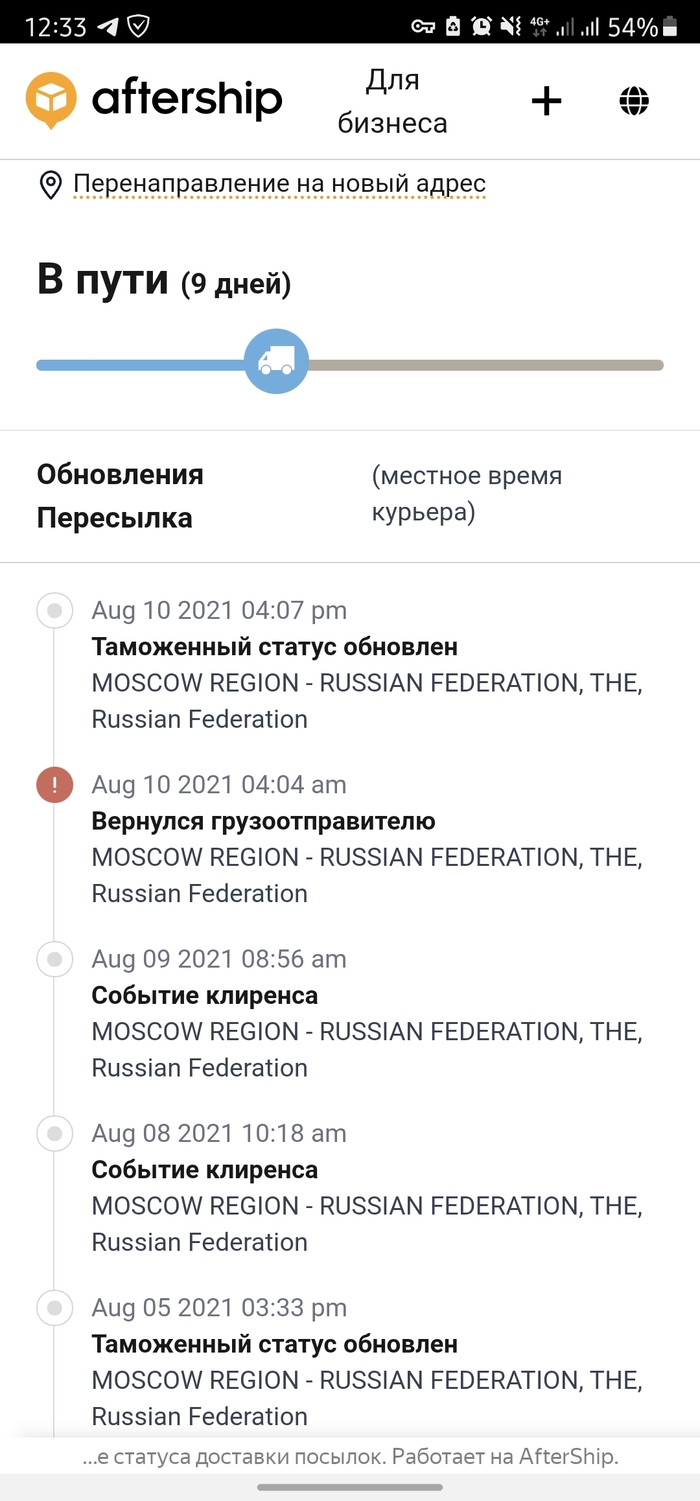Select the Aug 10 04:07 pm timeline marker

(x=55, y=610)
